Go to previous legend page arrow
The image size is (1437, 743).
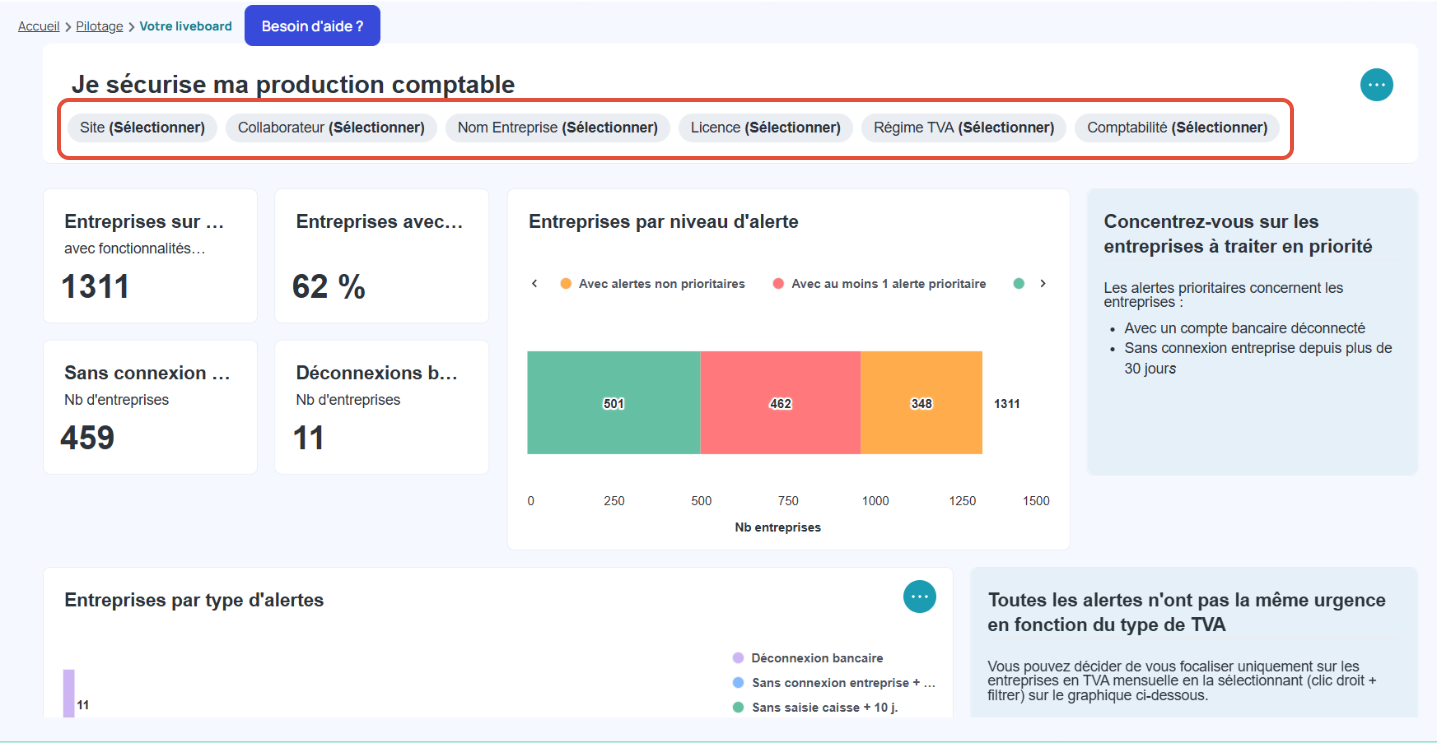coord(534,284)
